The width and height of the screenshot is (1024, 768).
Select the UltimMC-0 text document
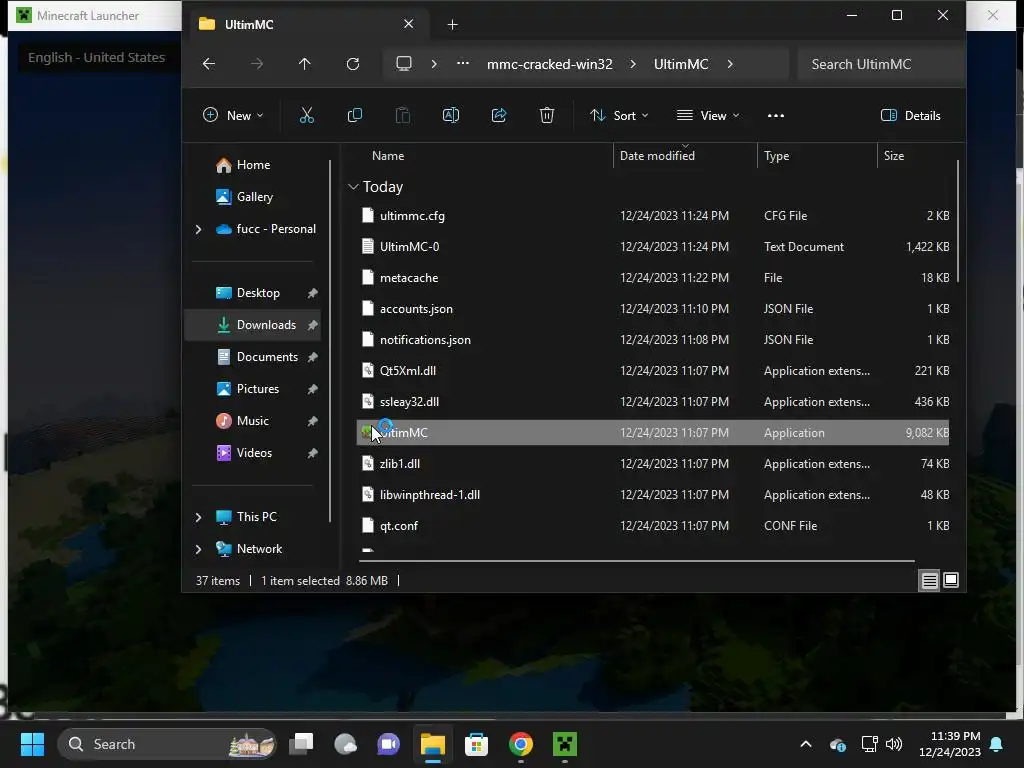[x=653, y=247]
